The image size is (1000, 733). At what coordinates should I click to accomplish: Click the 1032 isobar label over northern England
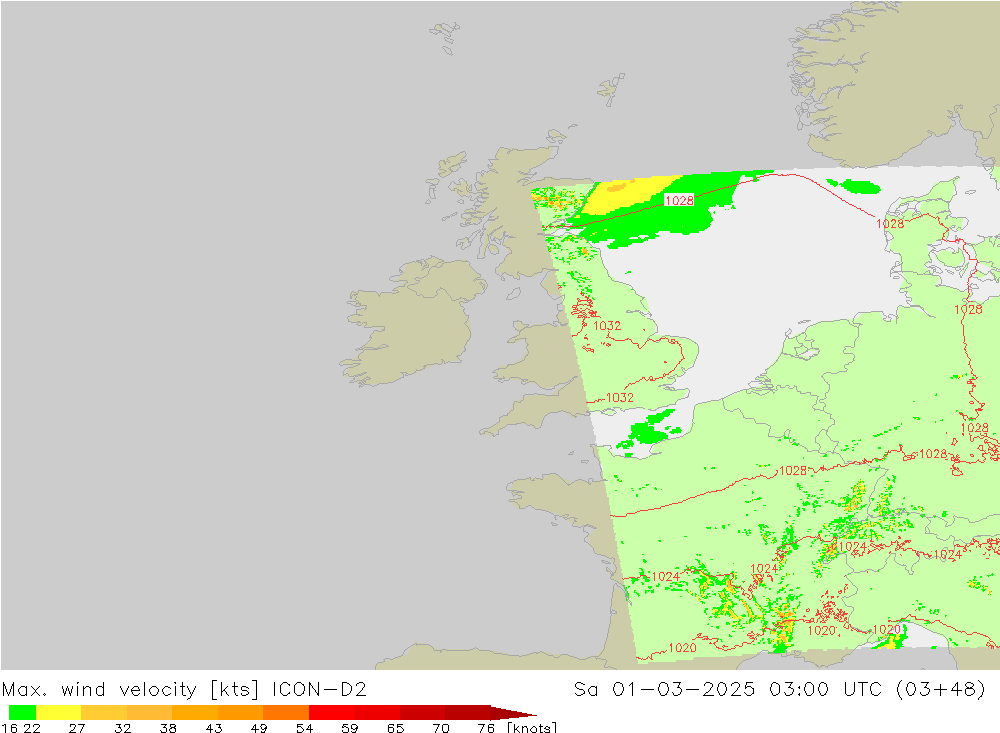coord(607,325)
